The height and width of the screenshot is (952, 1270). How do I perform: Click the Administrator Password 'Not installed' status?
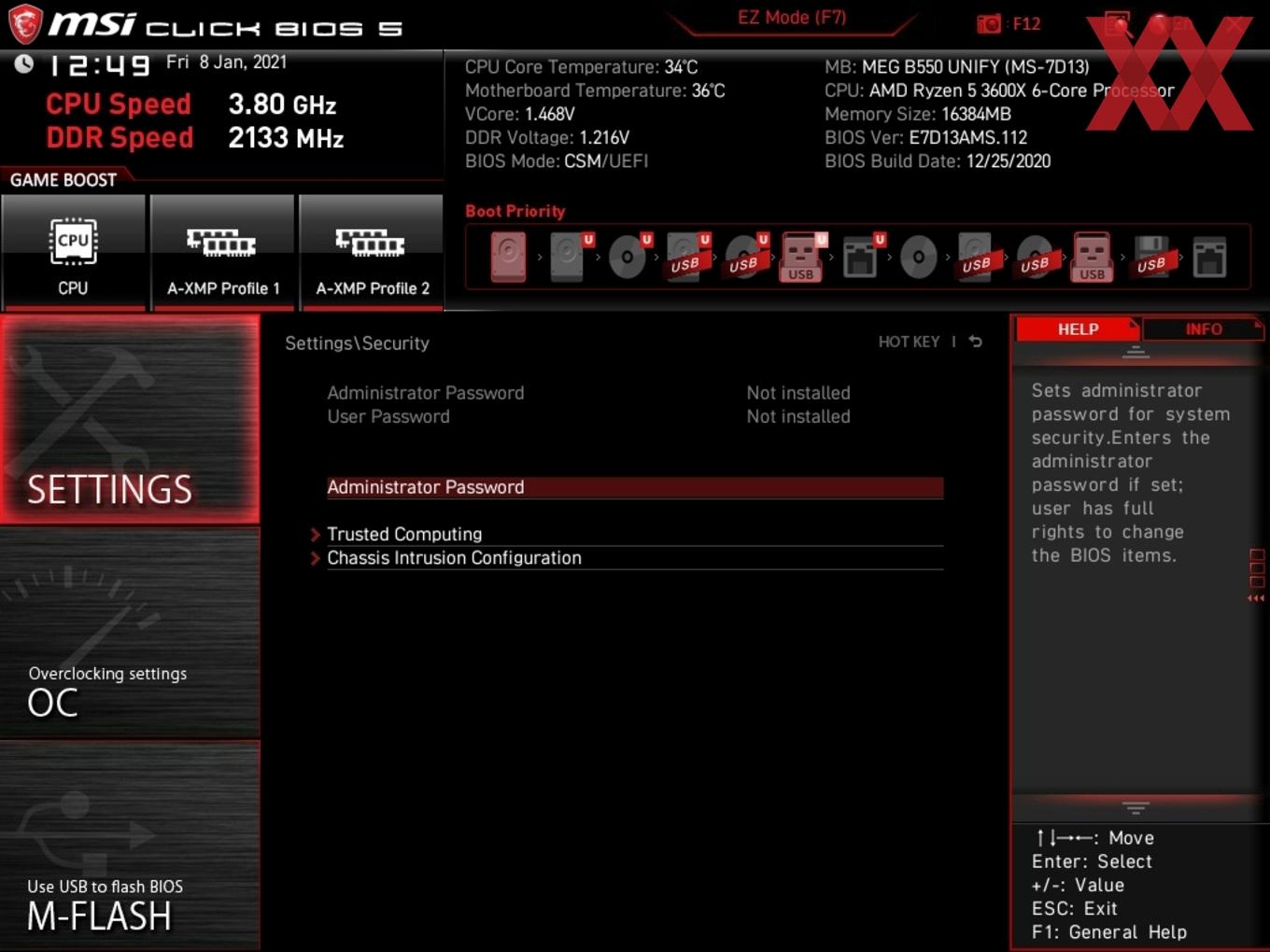tap(798, 393)
